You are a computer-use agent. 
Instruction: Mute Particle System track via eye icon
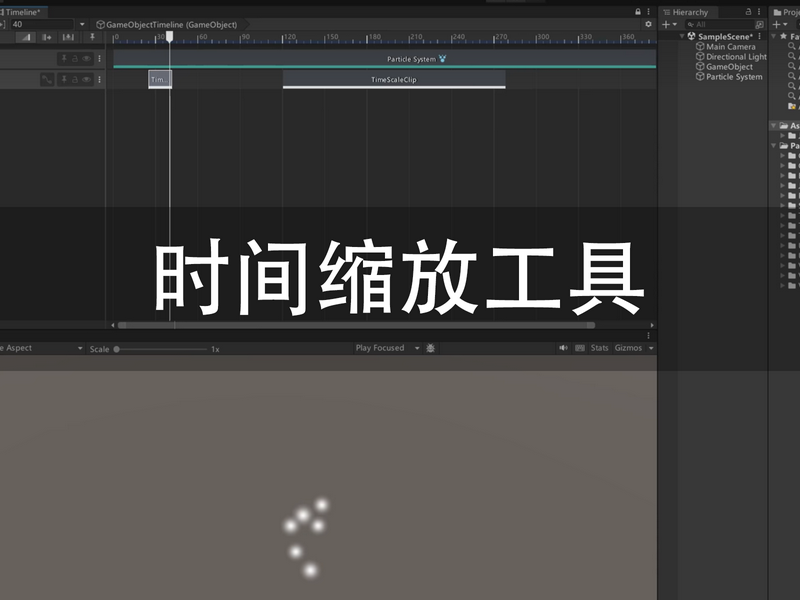click(87, 59)
